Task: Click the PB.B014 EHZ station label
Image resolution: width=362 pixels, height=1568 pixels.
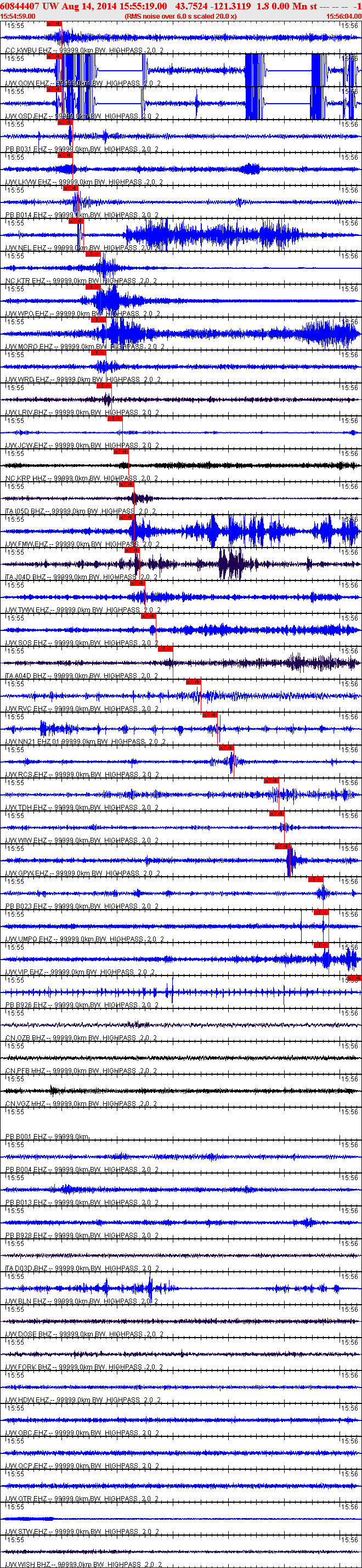Action: point(82,215)
